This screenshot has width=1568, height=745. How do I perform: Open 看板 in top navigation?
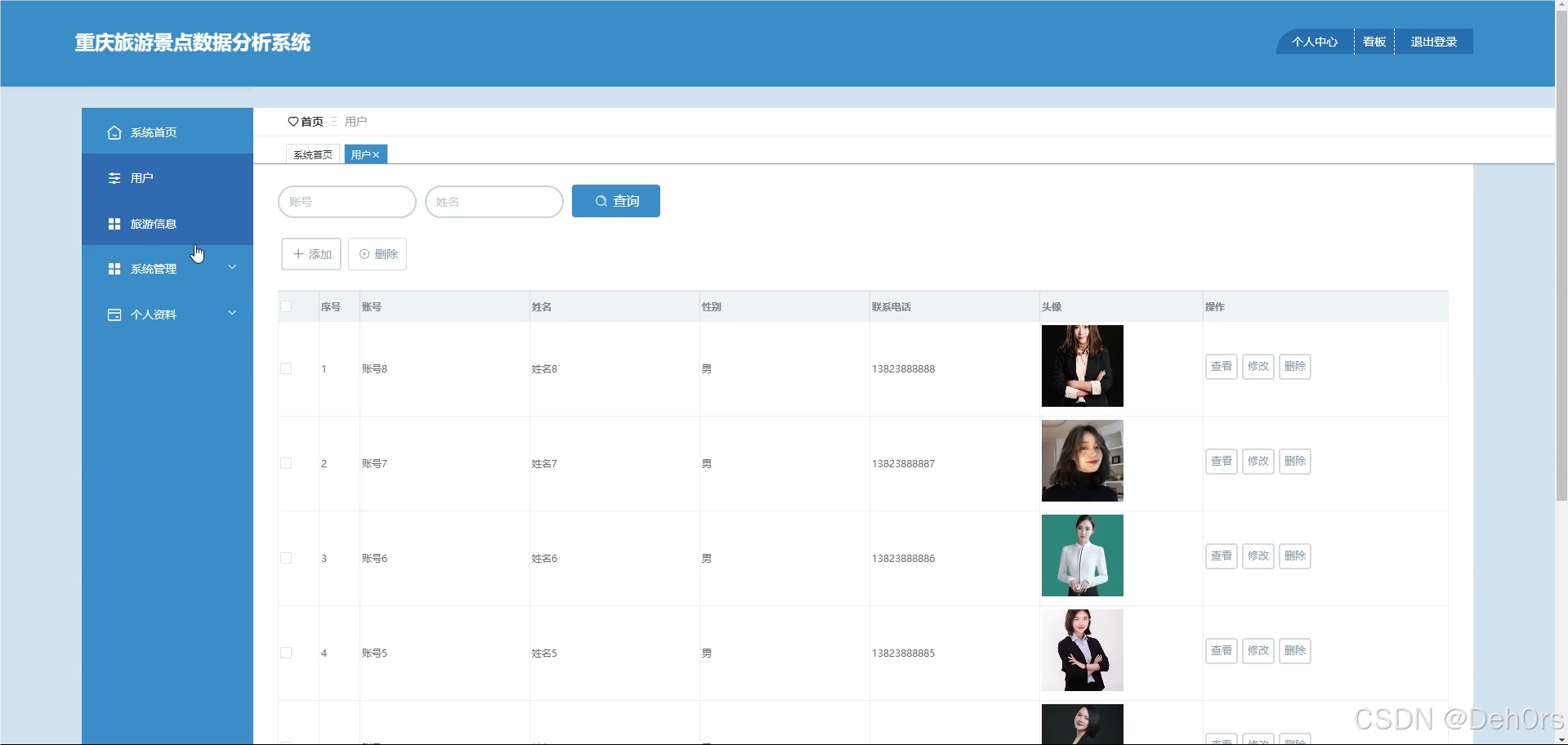(1374, 42)
